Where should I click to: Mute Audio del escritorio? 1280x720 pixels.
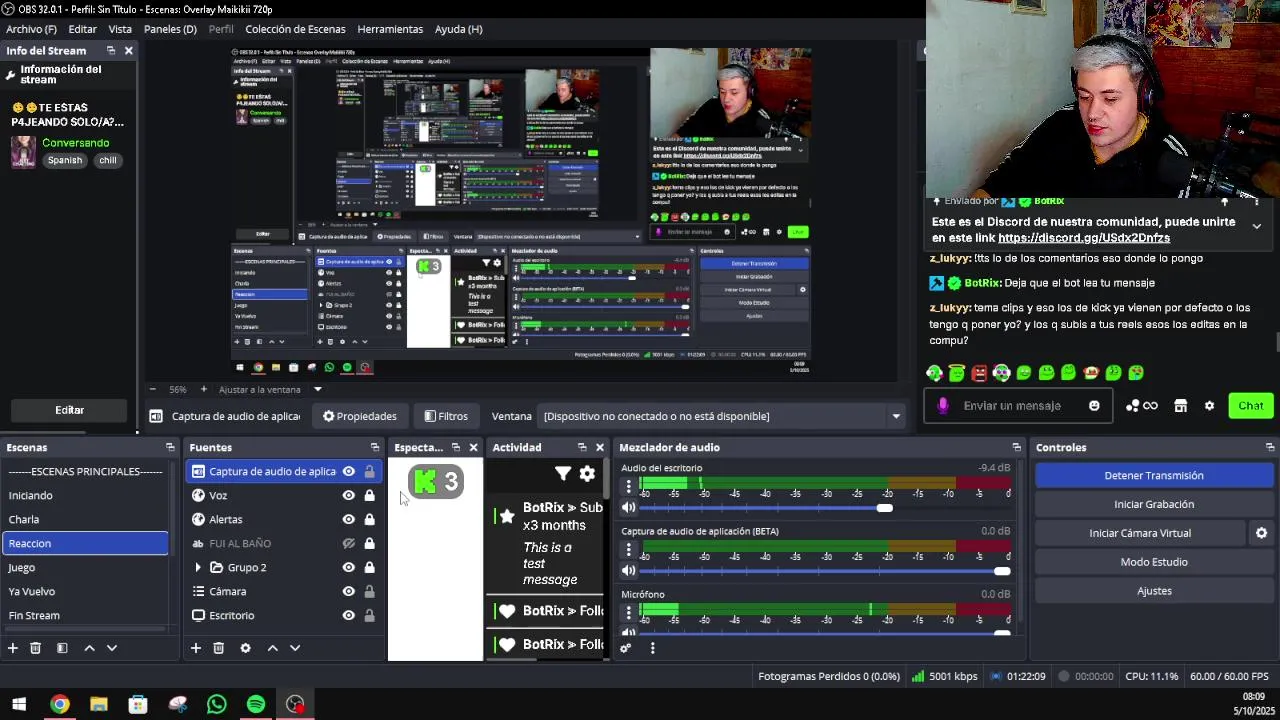(629, 508)
